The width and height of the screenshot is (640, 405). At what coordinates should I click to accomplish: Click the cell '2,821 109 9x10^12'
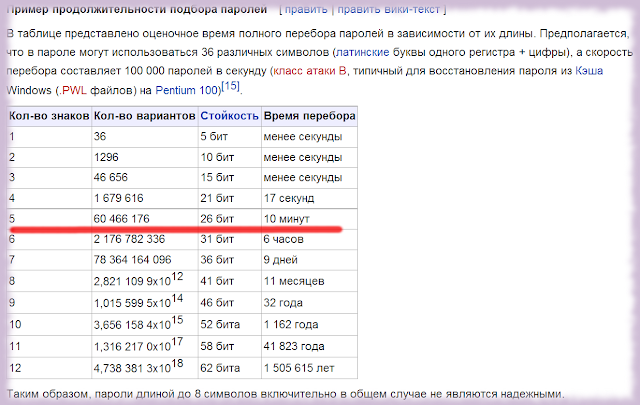[144, 281]
